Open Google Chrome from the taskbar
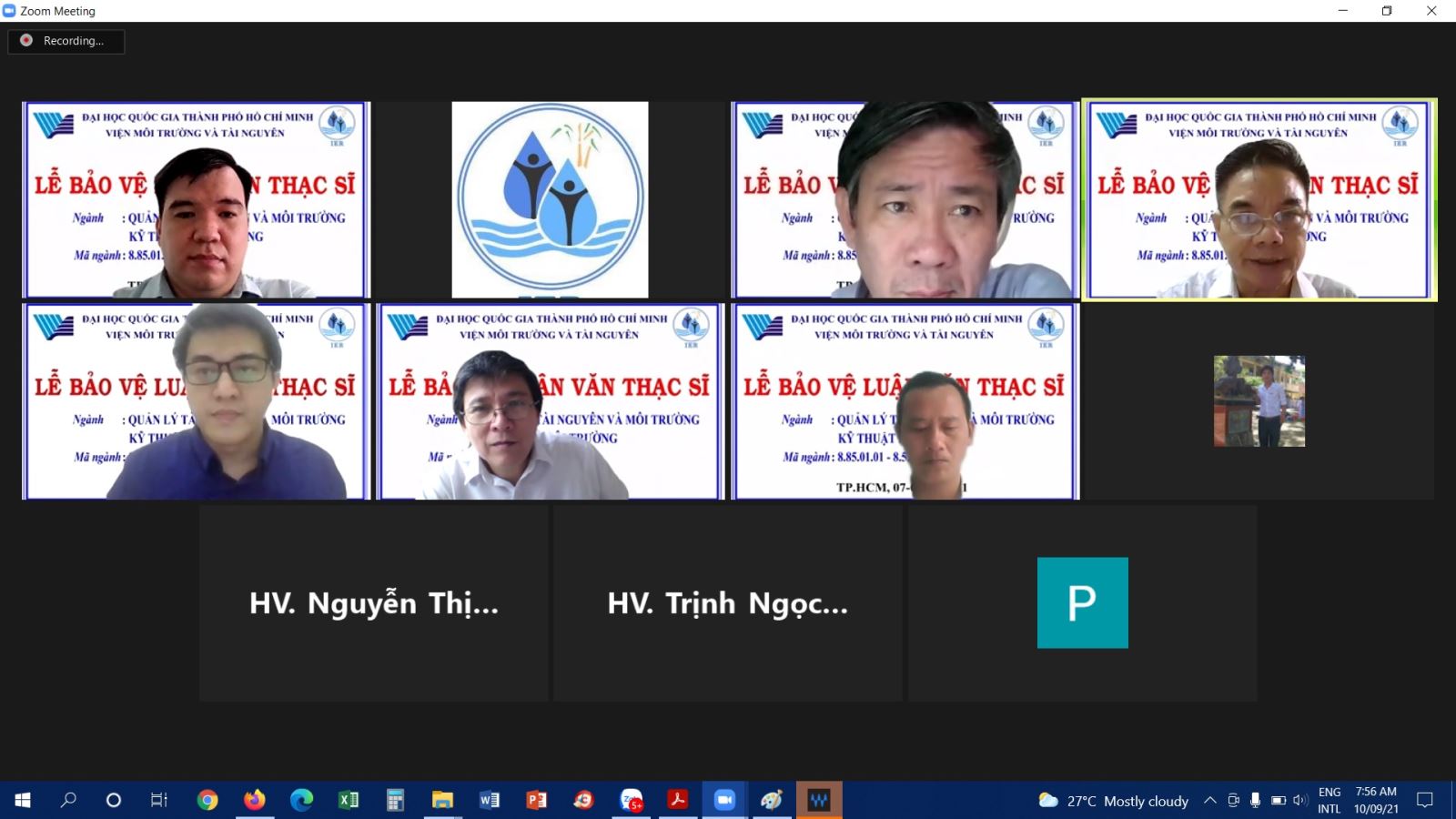The height and width of the screenshot is (819, 1456). click(x=207, y=800)
